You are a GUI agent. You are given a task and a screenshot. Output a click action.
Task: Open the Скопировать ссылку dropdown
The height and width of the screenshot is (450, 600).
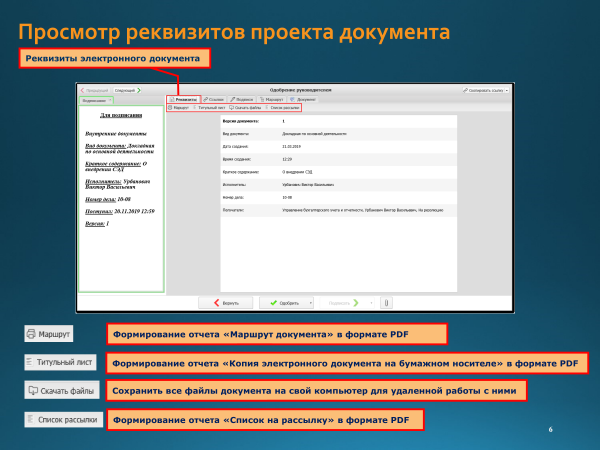pyautogui.click(x=486, y=90)
